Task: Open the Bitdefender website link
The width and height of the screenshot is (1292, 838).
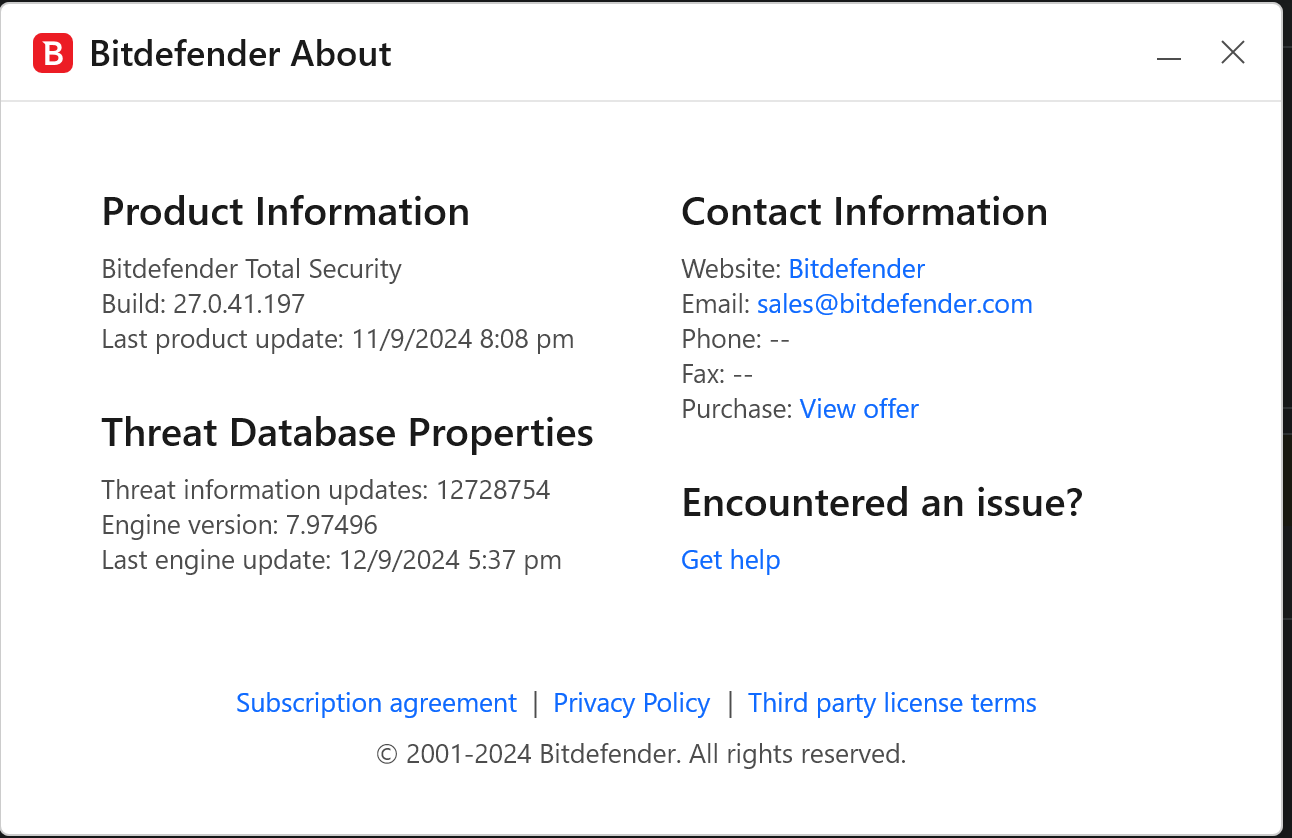Action: (856, 269)
